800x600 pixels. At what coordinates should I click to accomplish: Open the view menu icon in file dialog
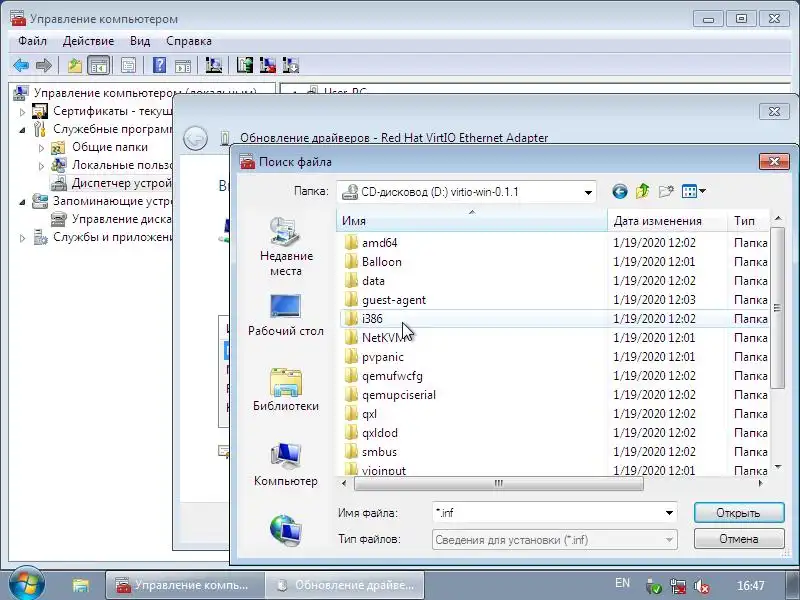tap(693, 192)
